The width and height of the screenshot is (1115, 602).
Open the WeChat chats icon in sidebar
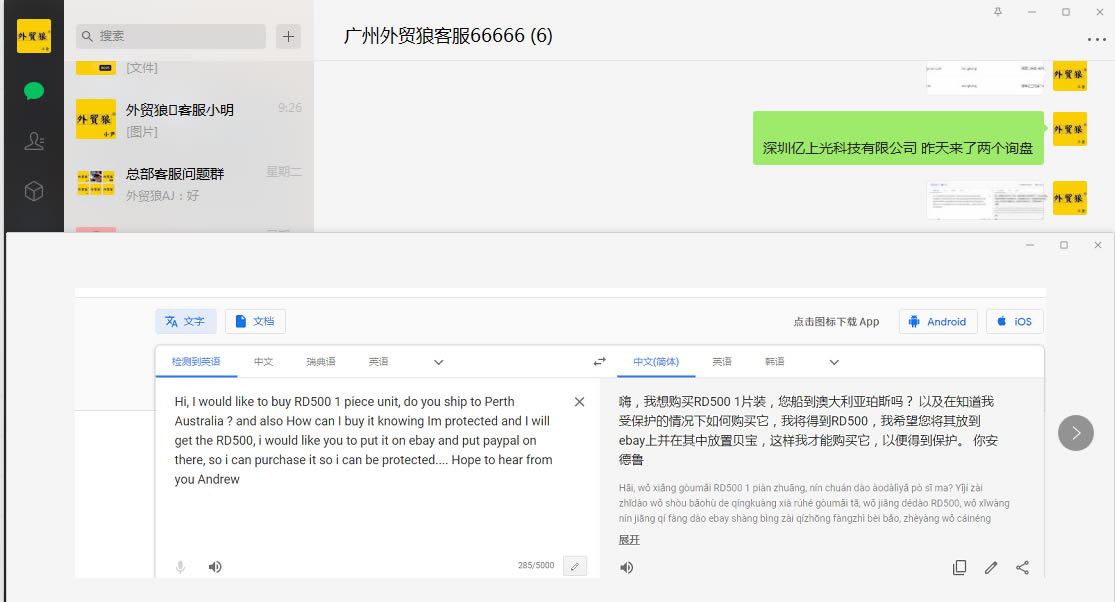[x=34, y=91]
